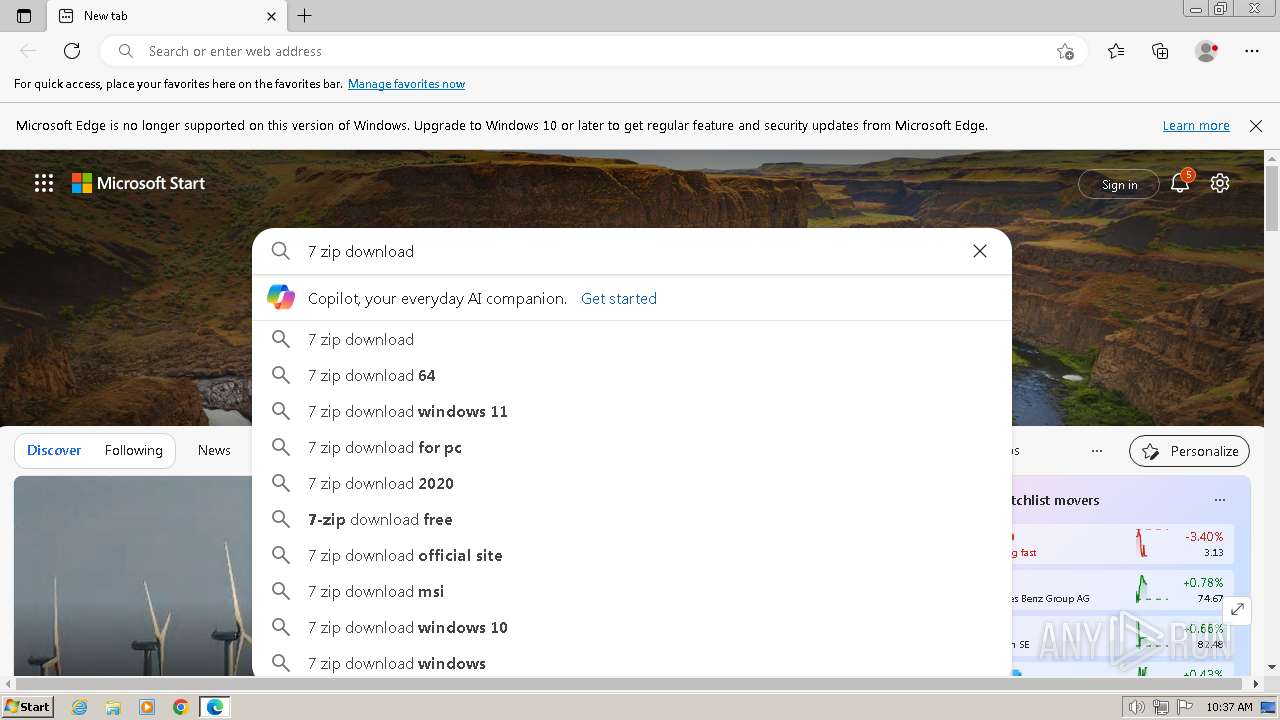Open the tab actions menu icon

coord(24,16)
